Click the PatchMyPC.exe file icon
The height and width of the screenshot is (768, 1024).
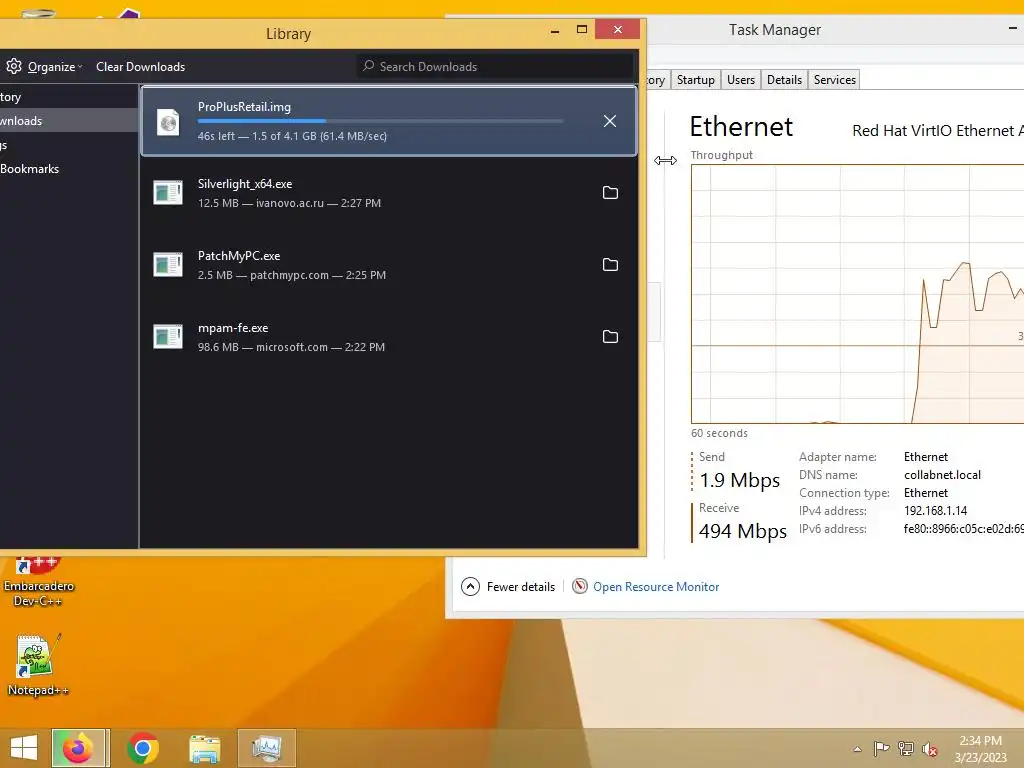pyautogui.click(x=168, y=264)
